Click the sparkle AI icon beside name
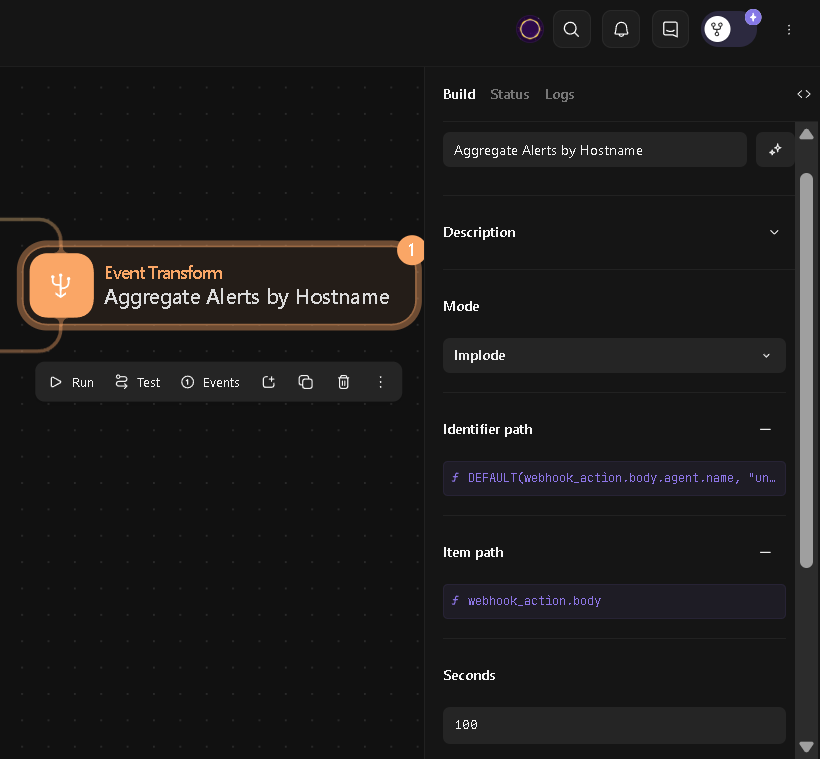This screenshot has height=759, width=820. click(775, 150)
